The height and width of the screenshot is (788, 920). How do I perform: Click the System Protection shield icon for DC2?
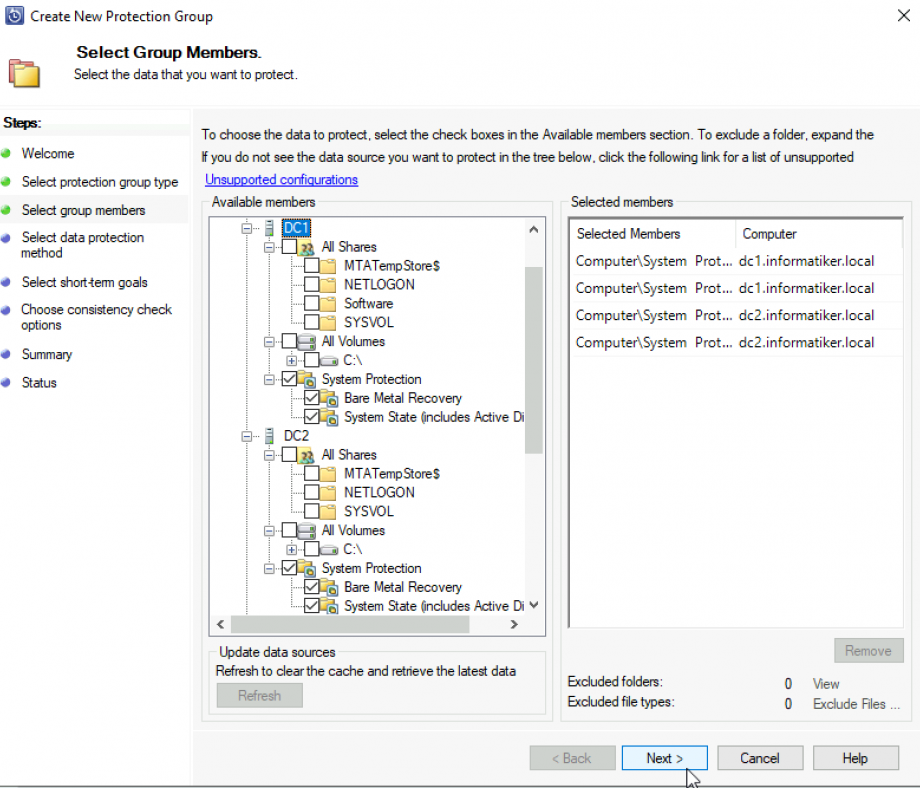307,568
